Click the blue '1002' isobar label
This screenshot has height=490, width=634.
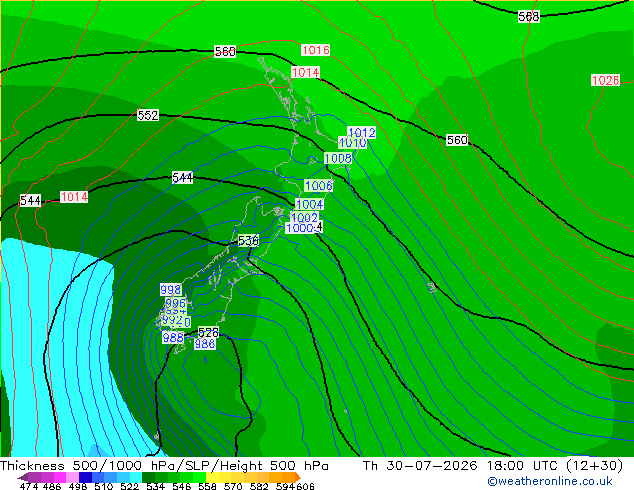click(x=304, y=218)
